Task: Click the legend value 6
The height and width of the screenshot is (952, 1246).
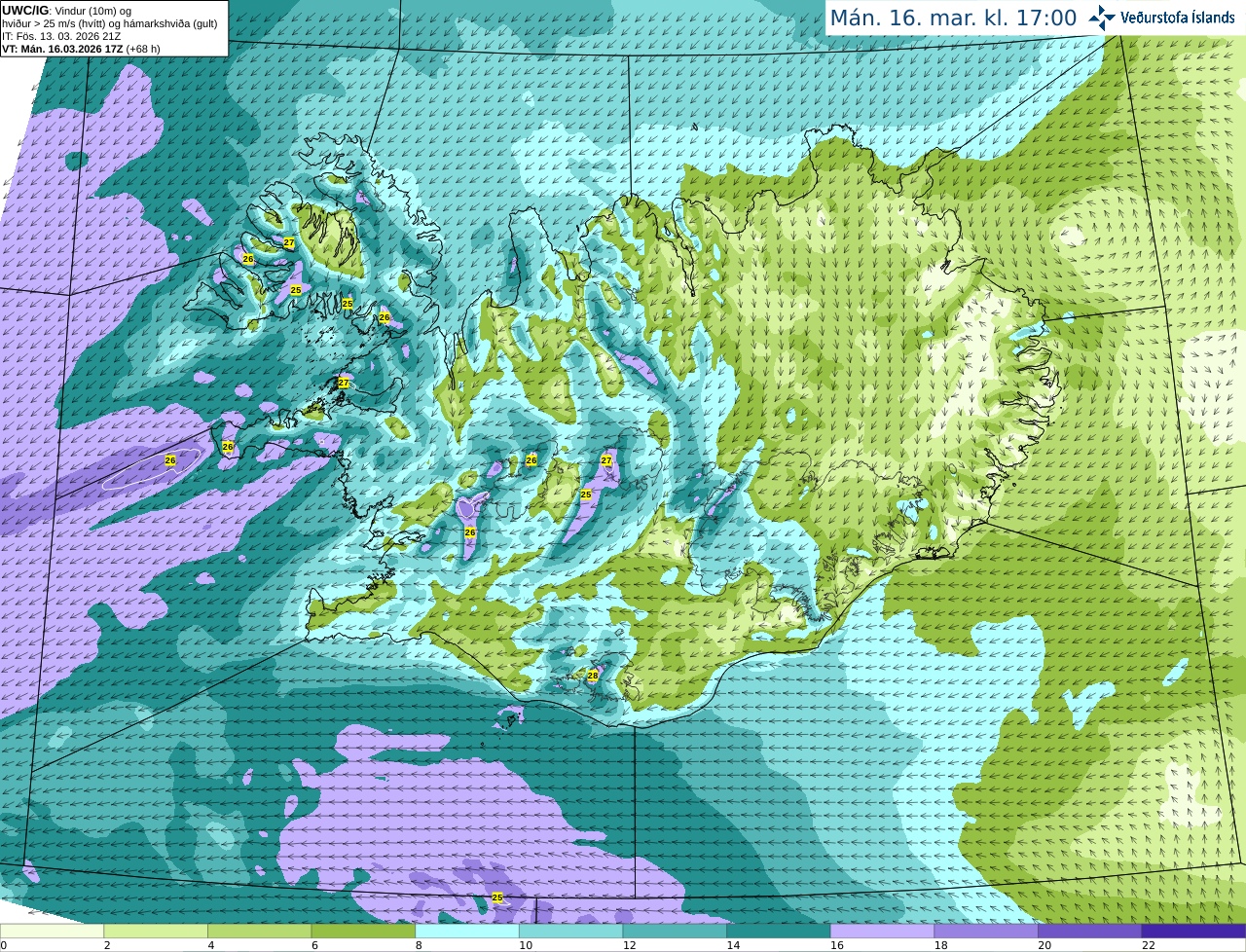Action: pyautogui.click(x=315, y=945)
